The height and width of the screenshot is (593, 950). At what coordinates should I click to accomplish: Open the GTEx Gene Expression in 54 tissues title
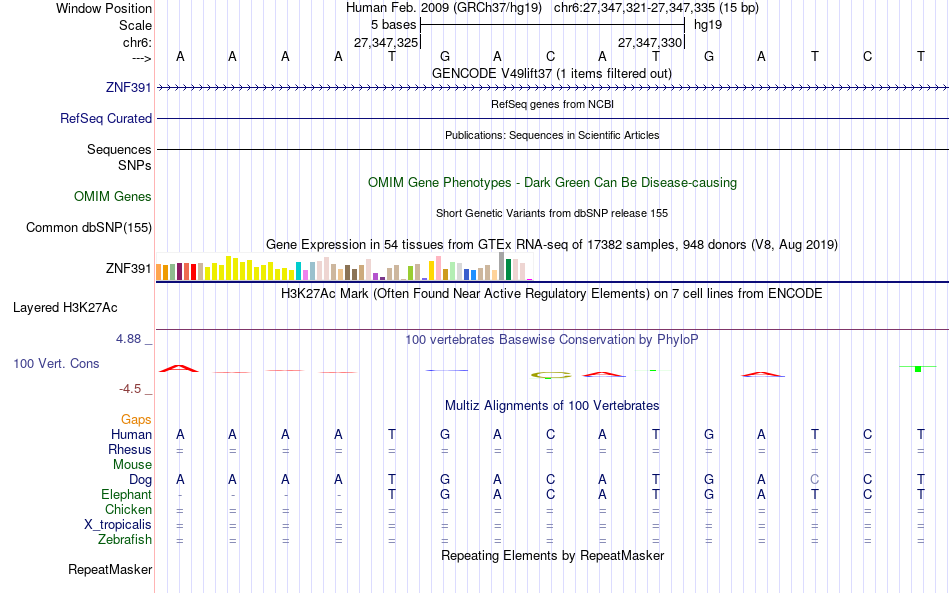tap(552, 245)
